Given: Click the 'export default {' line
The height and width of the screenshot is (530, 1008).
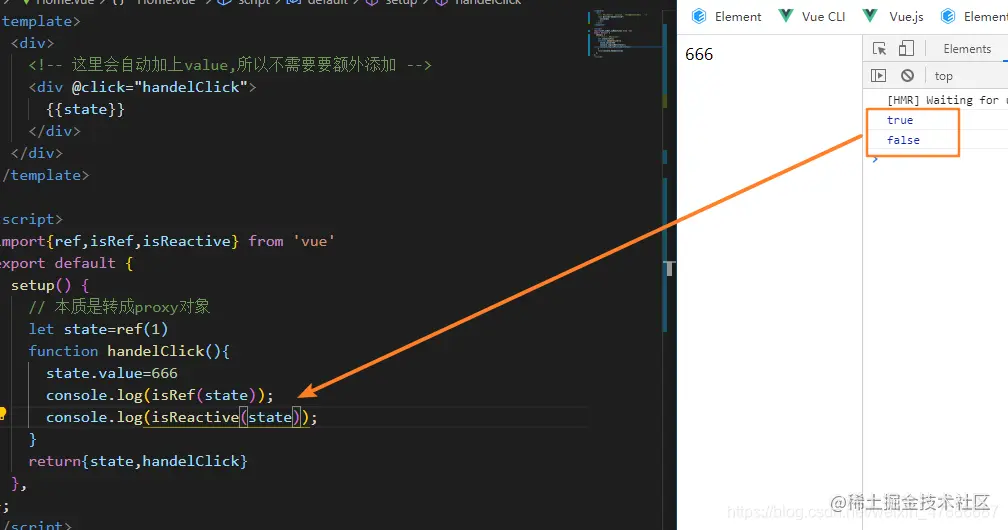Looking at the screenshot, I should pos(66,263).
